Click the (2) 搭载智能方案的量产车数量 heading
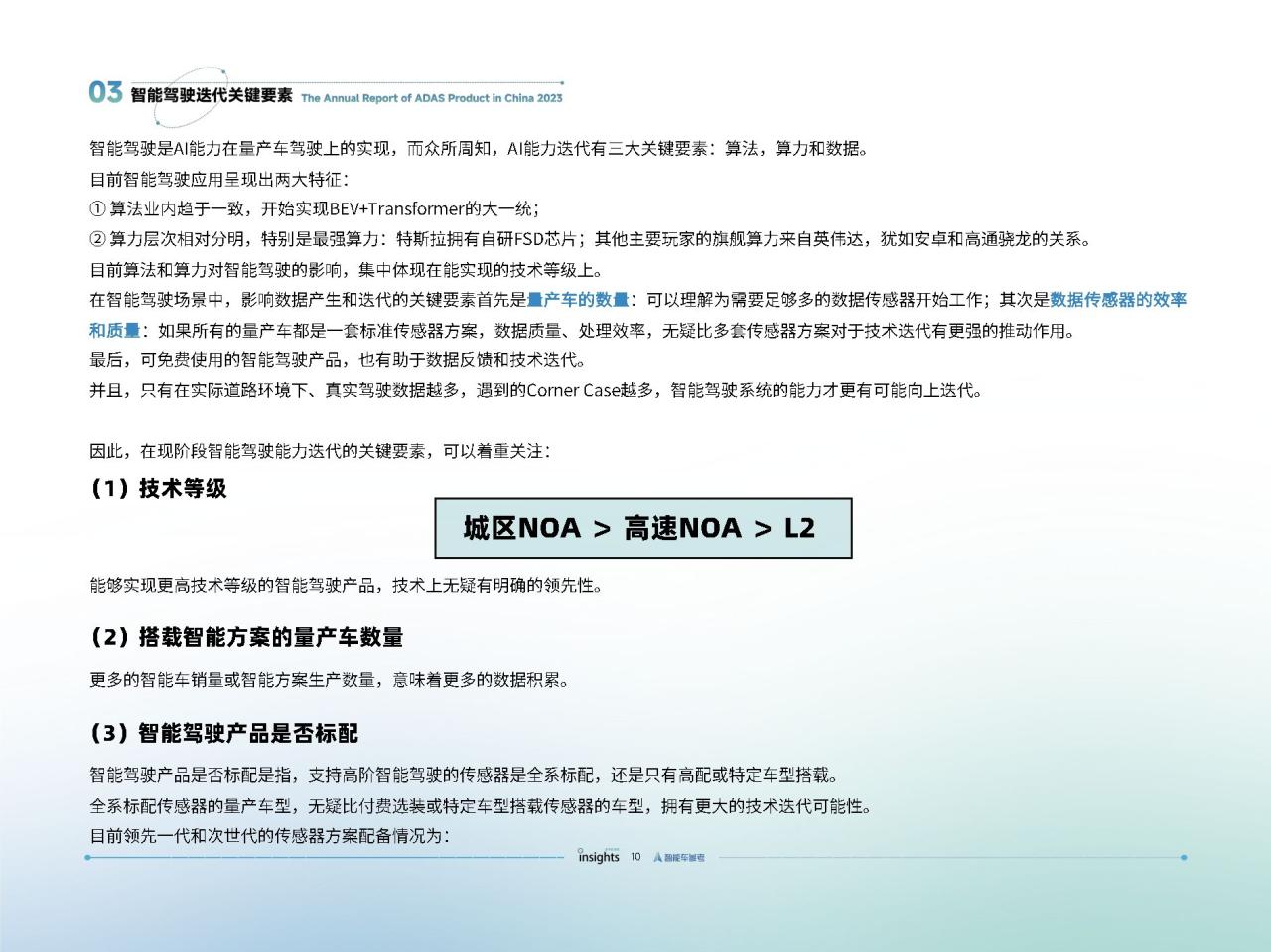 point(246,637)
